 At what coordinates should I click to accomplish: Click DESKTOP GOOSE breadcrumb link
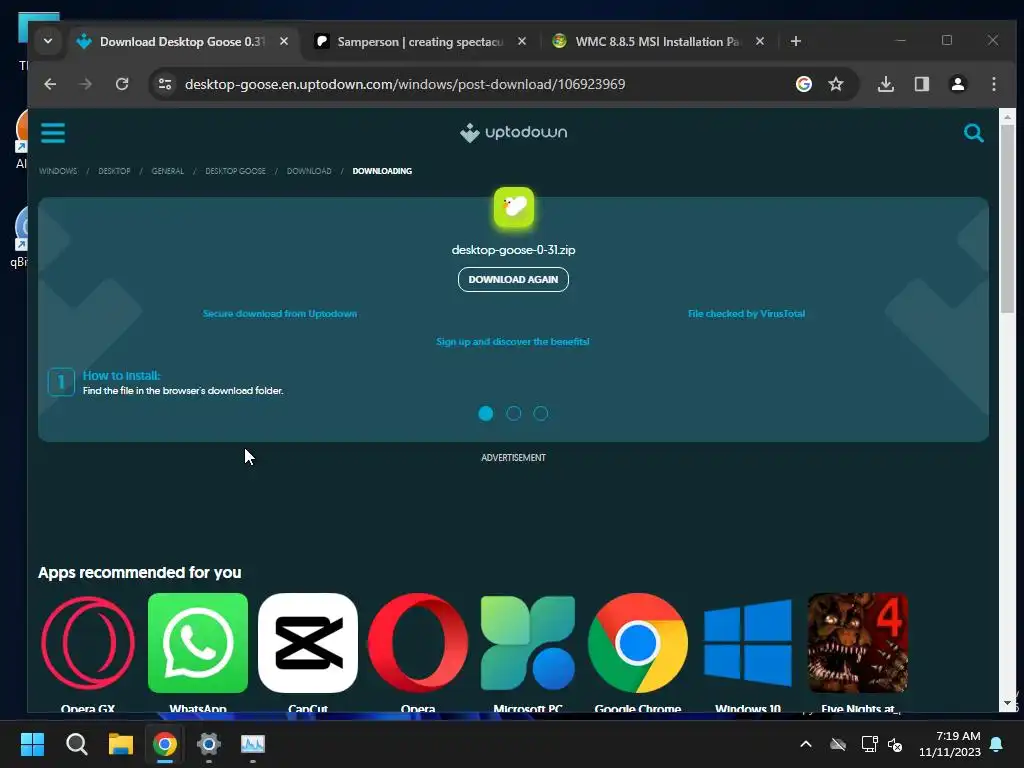(x=236, y=171)
